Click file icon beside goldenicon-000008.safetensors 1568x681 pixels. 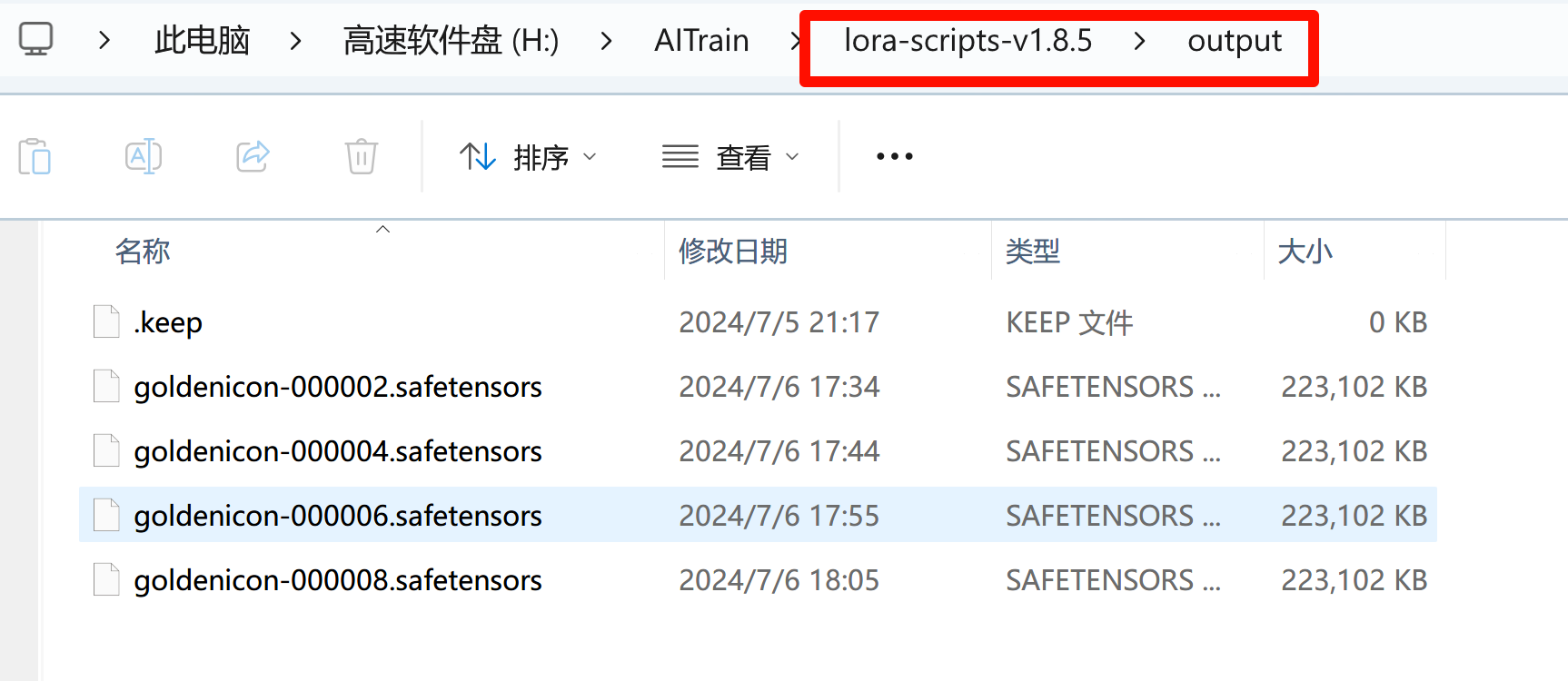tap(106, 579)
